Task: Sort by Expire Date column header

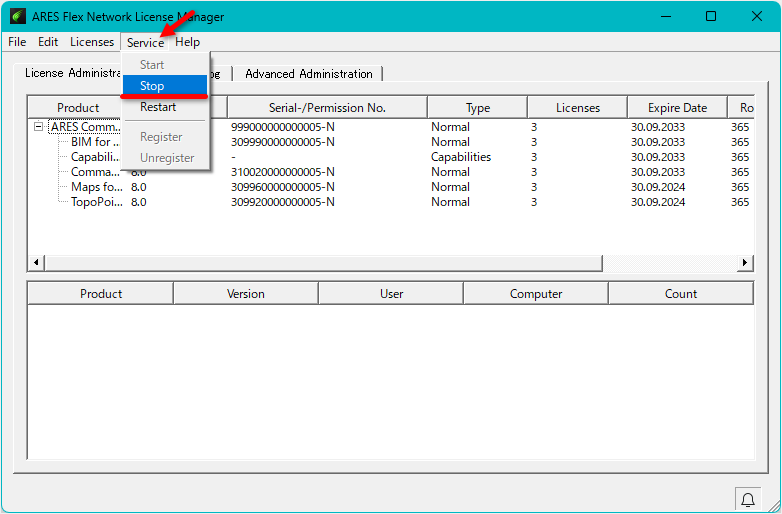Action: pyautogui.click(x=677, y=108)
